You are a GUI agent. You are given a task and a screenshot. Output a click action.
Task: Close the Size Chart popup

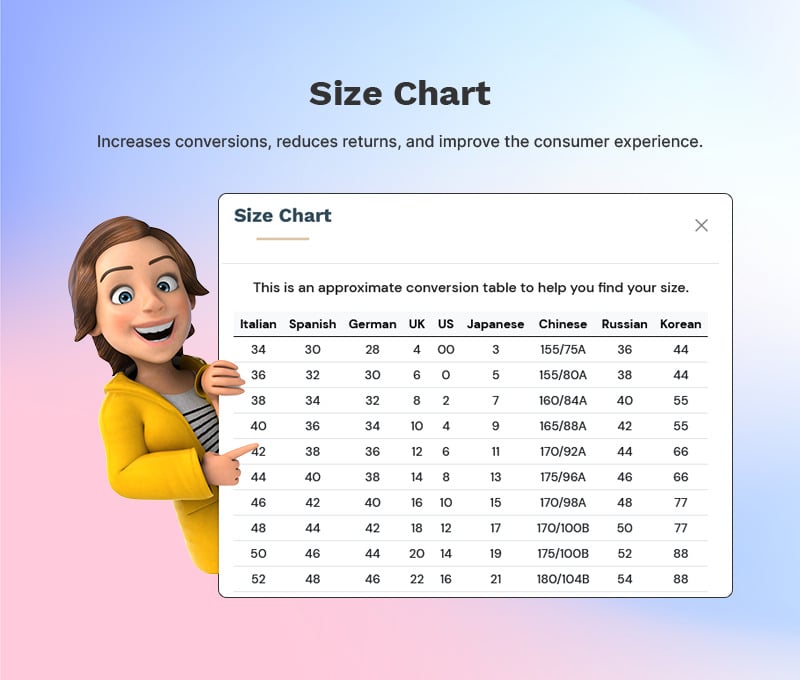point(701,225)
